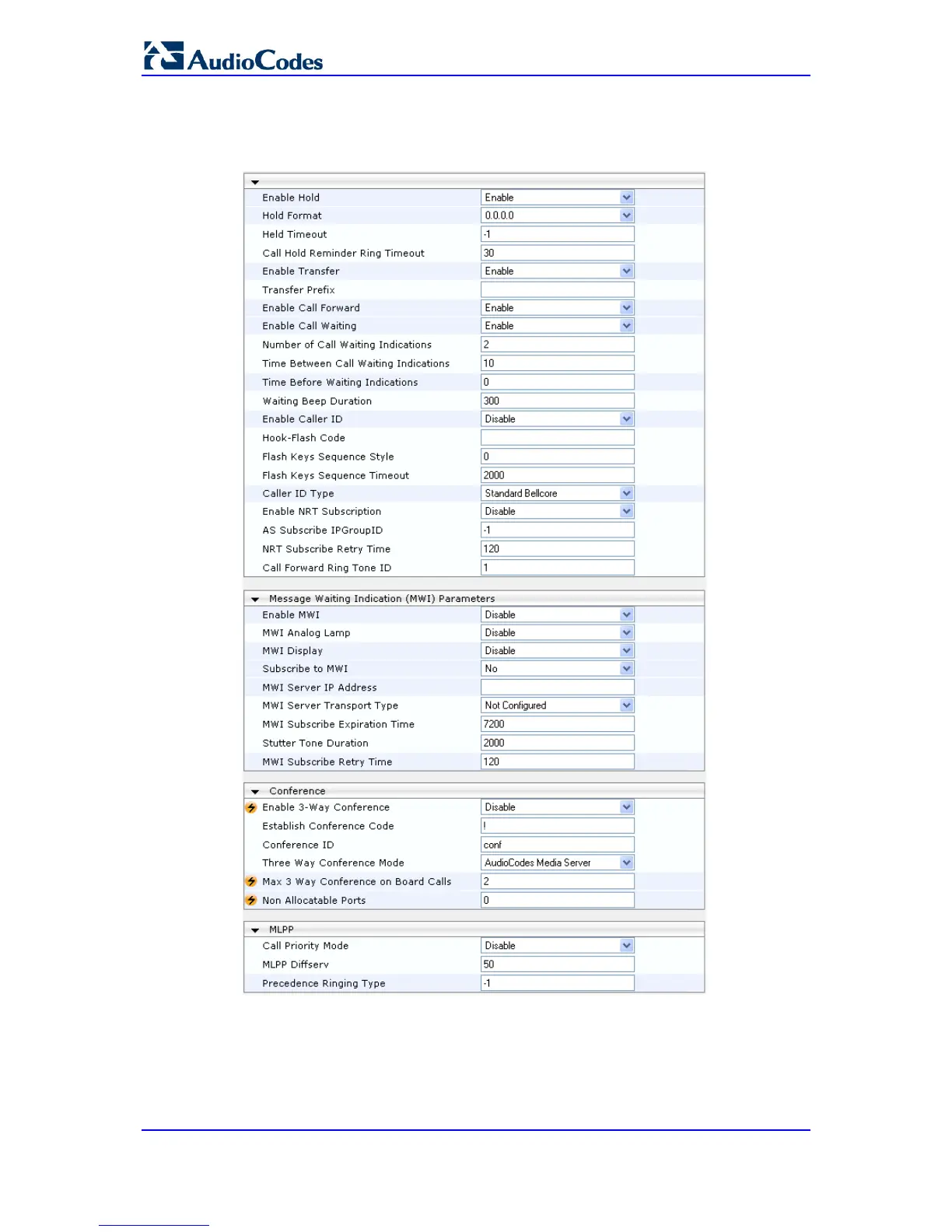The width and height of the screenshot is (952, 1232).
Task: Open the Caller ID Type dropdown
Action: click(558, 493)
